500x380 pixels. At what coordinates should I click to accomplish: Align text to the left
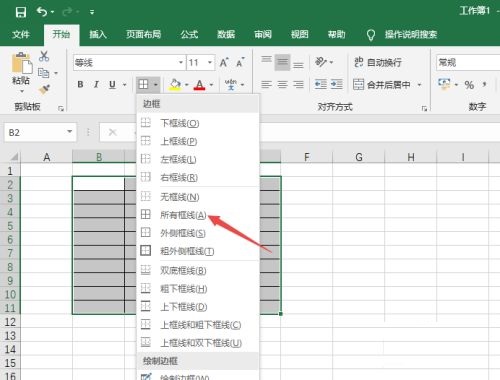[x=266, y=85]
